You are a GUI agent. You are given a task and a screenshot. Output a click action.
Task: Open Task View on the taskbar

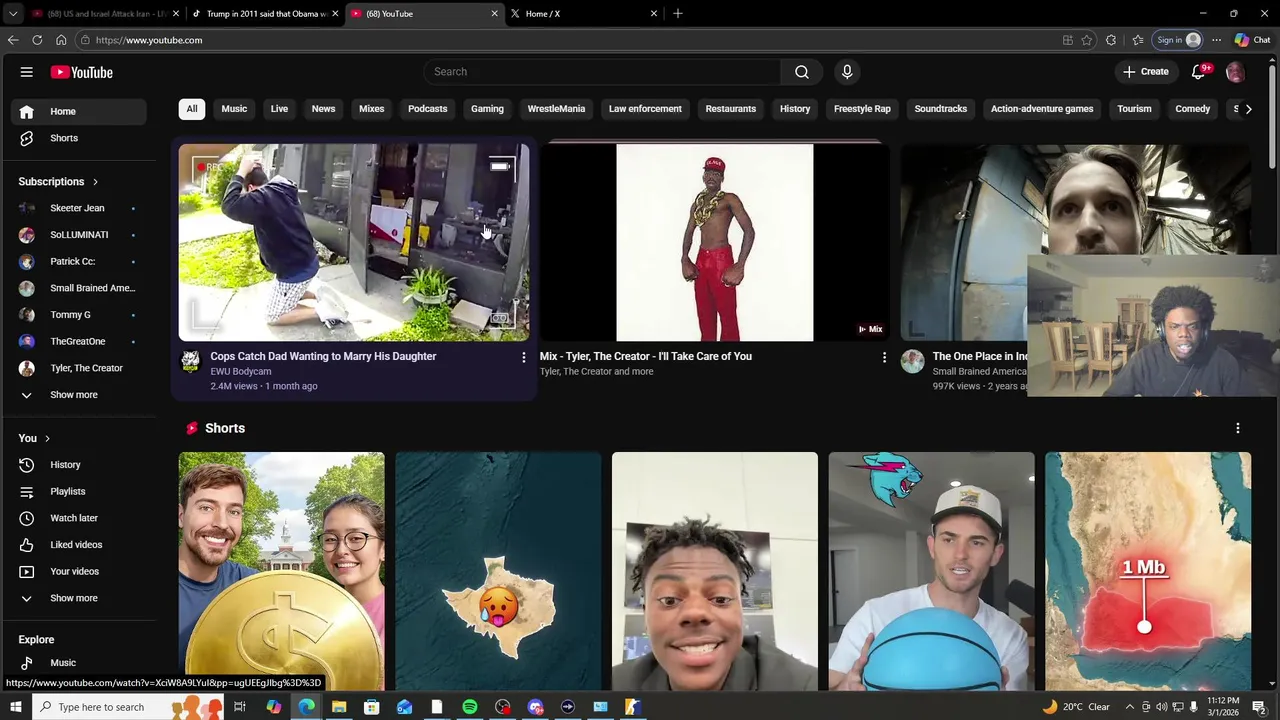coord(240,707)
